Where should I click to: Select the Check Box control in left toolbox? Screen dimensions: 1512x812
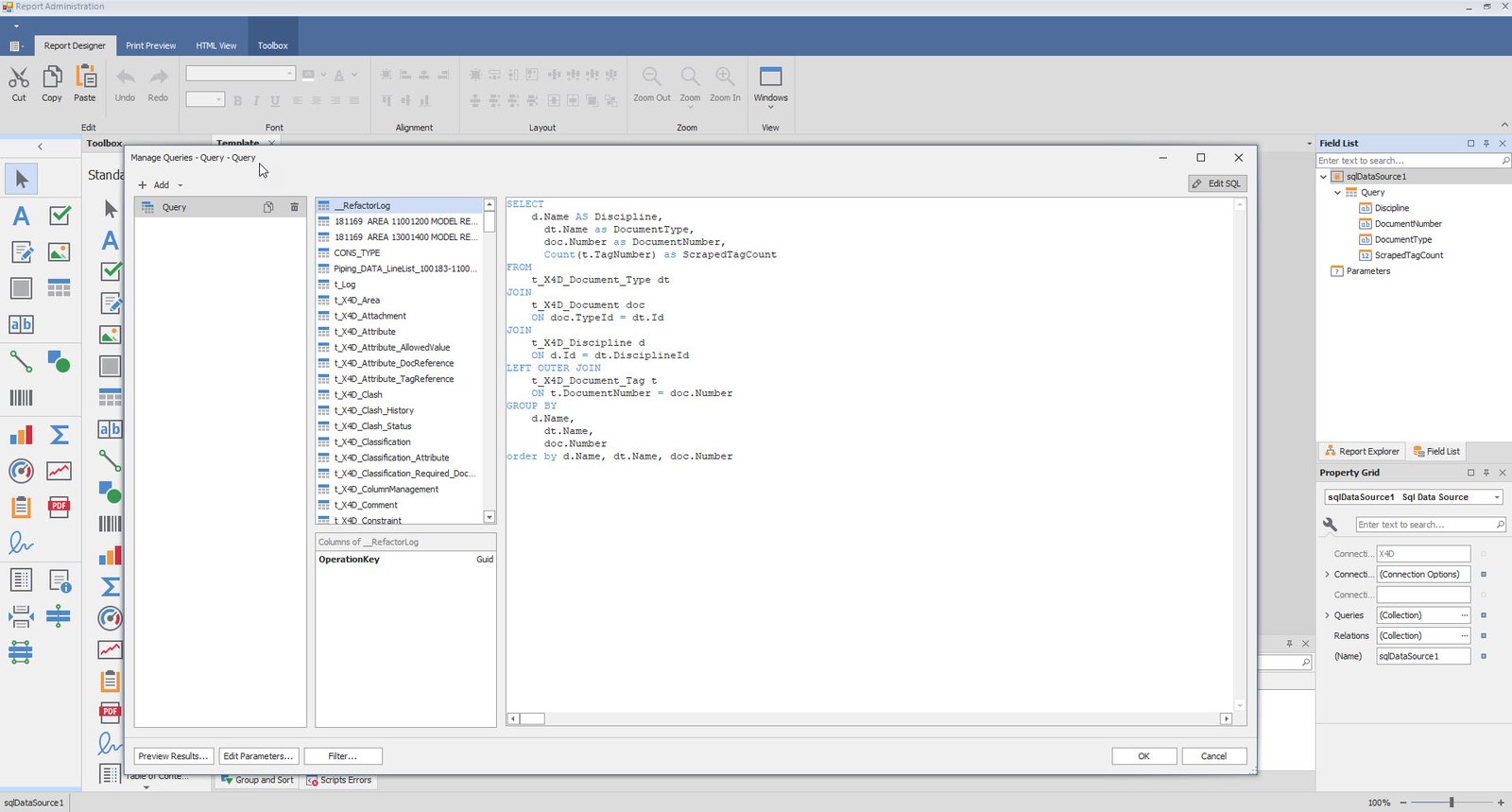tap(60, 216)
